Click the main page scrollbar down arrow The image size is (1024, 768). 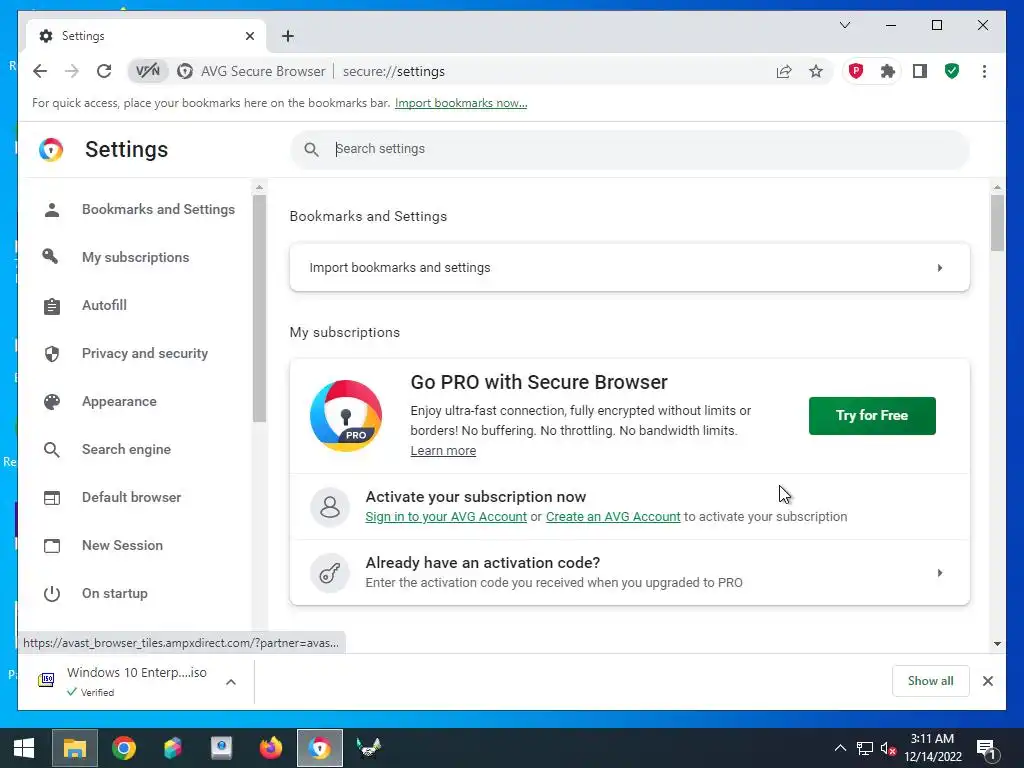point(997,643)
